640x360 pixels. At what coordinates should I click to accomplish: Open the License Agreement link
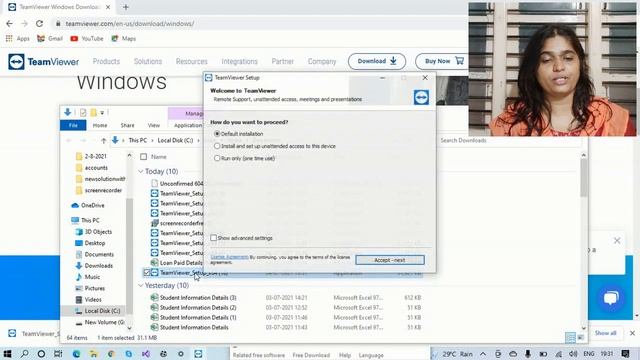coord(229,257)
